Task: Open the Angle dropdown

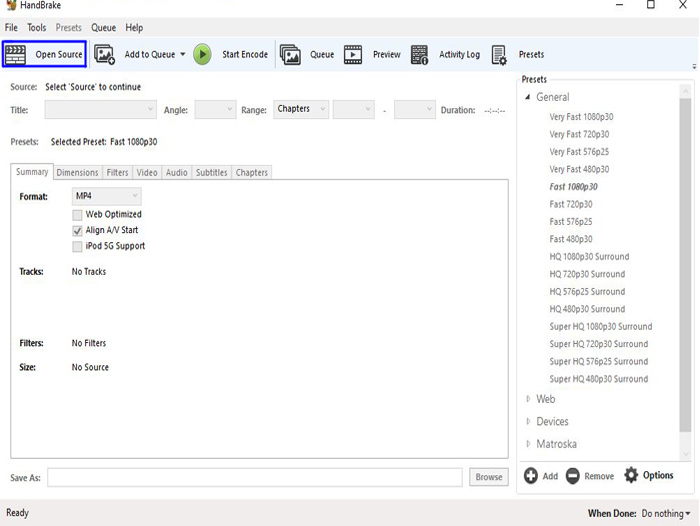Action: coord(215,109)
